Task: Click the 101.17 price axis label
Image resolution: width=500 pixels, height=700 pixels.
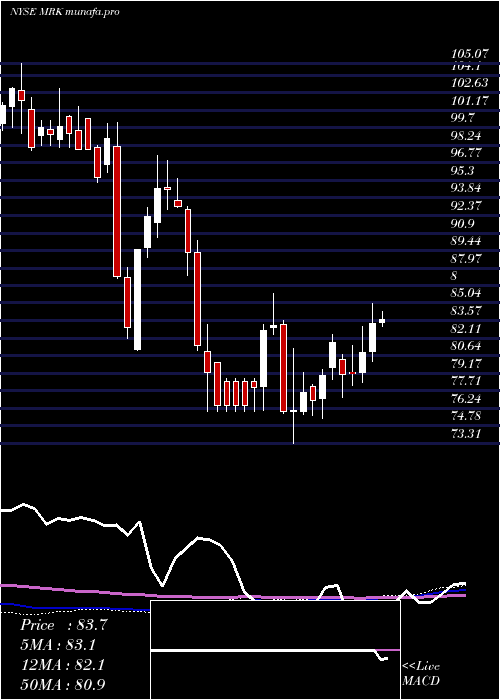Action: coord(470,100)
